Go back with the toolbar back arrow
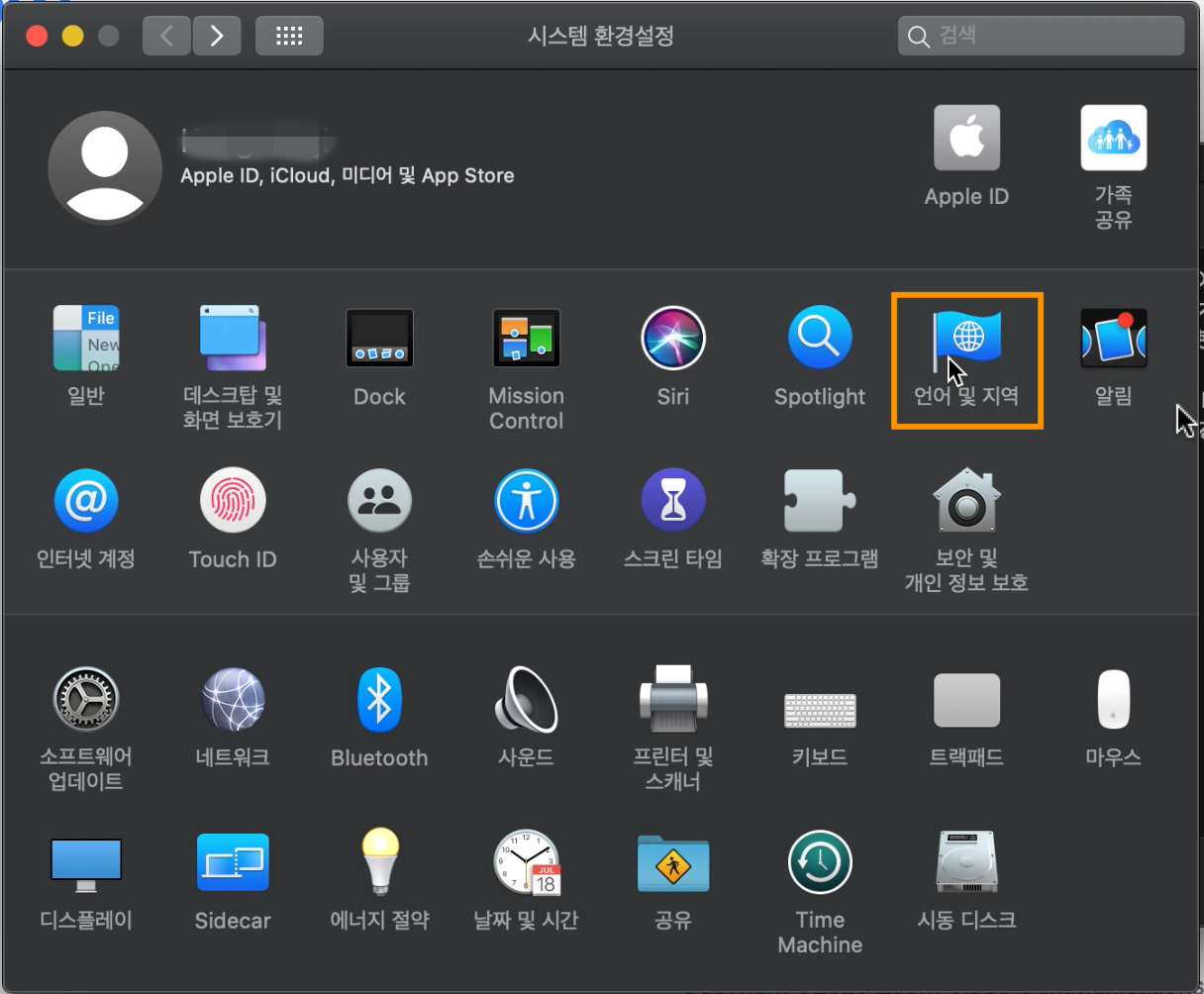 (166, 37)
